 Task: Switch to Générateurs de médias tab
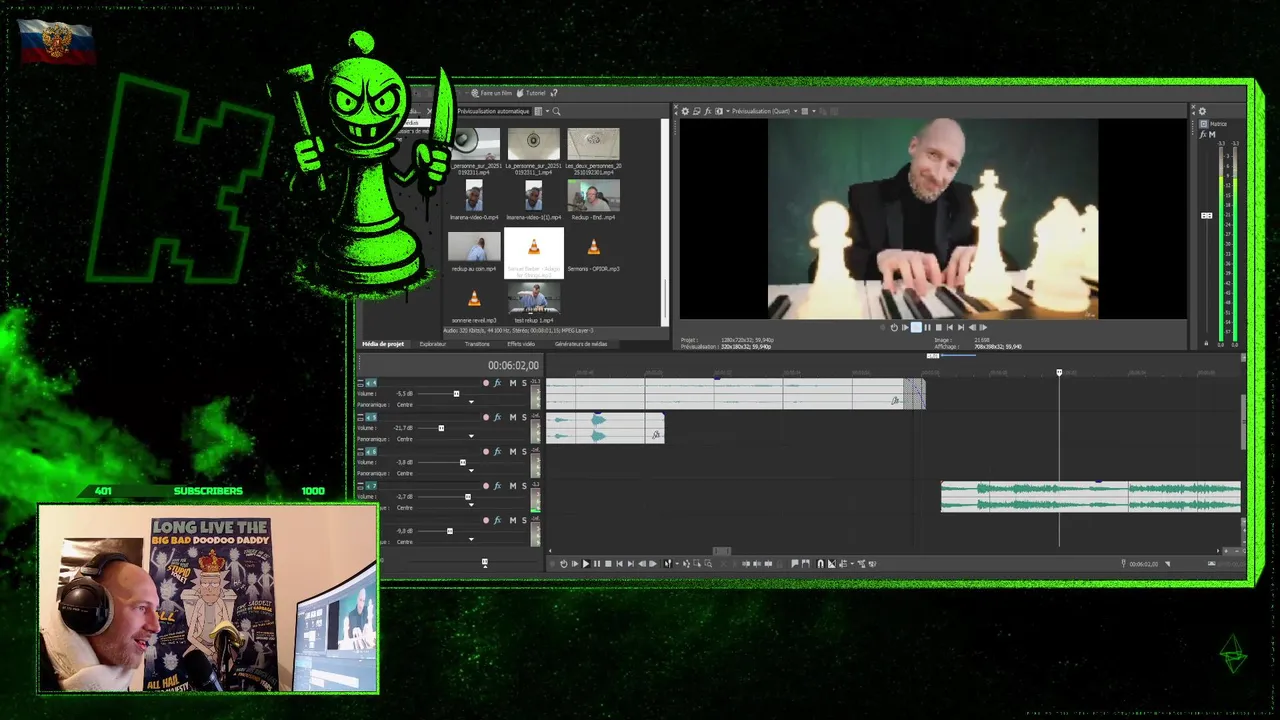pyautogui.click(x=581, y=344)
